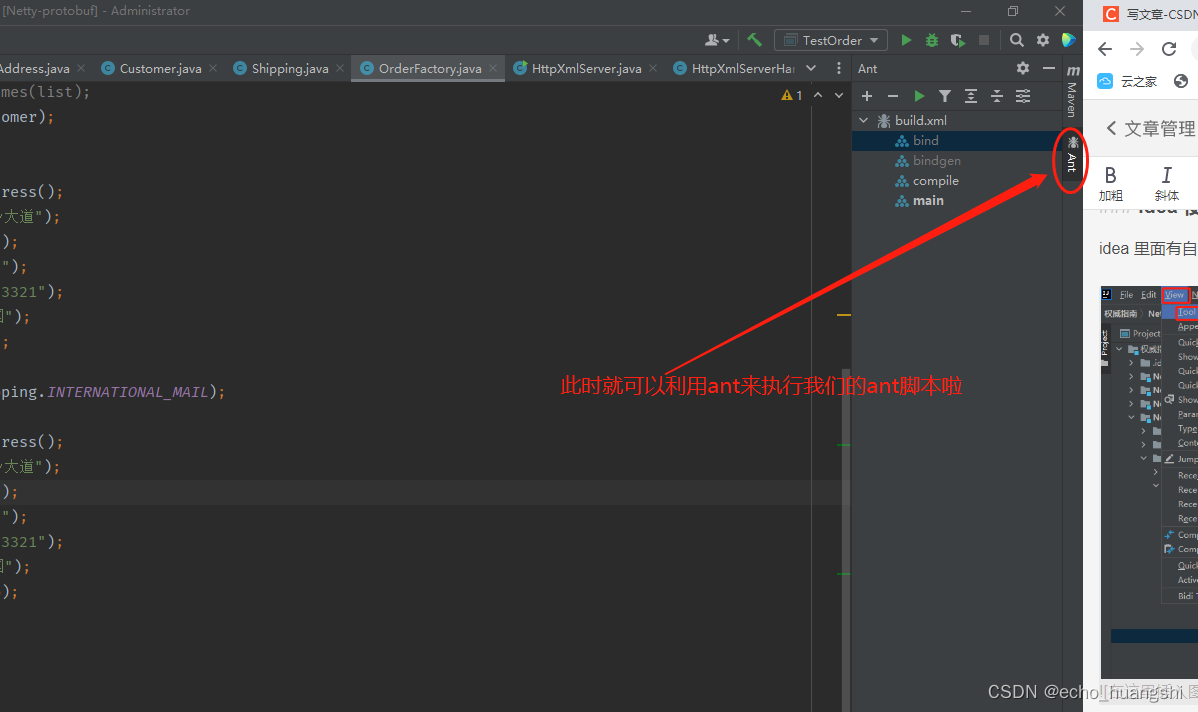Toggle Ant targets filter funnel

coord(945,95)
